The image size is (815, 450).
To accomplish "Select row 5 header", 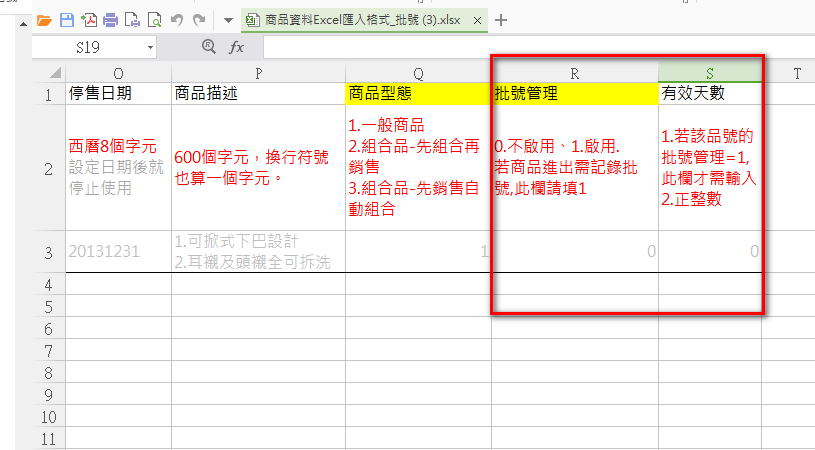I will point(49,307).
